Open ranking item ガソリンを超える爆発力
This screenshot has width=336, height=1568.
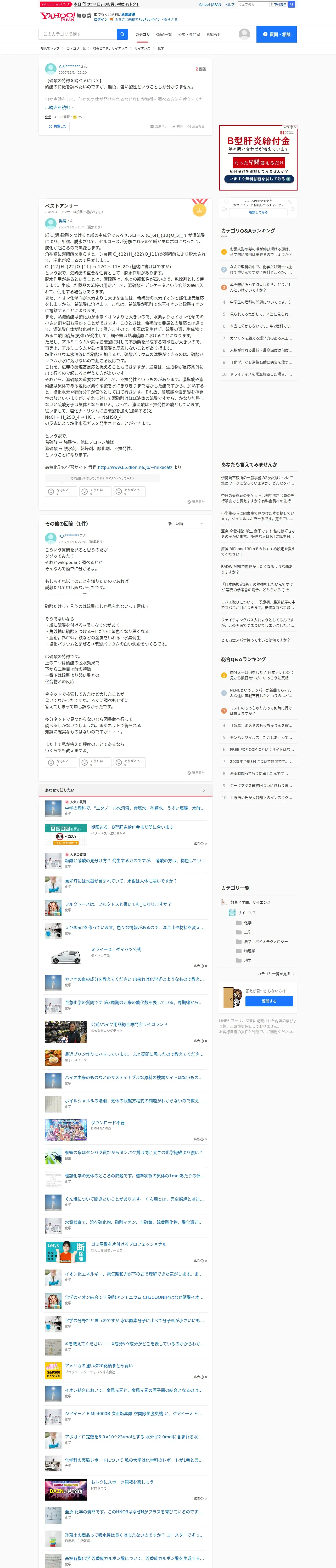pyautogui.click(x=261, y=338)
